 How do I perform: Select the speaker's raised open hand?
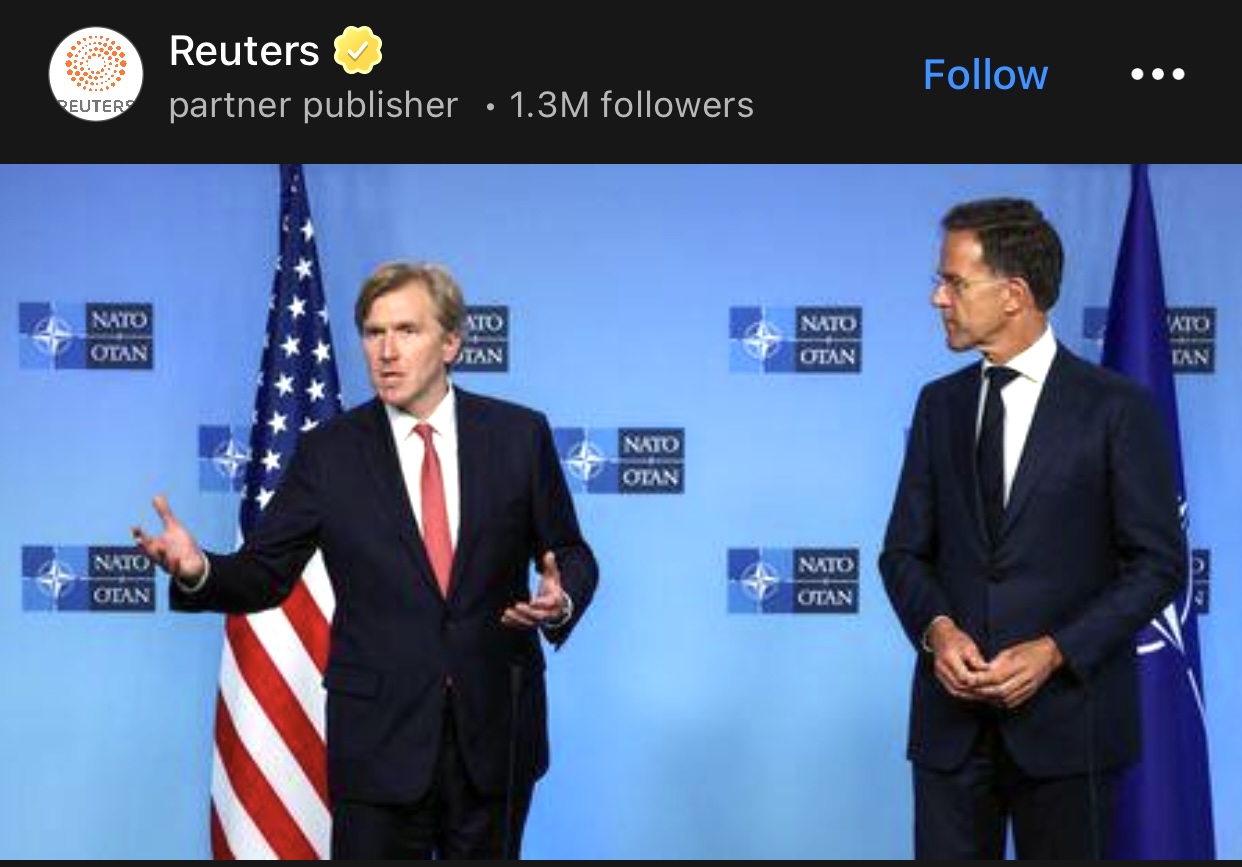pyautogui.click(x=170, y=542)
